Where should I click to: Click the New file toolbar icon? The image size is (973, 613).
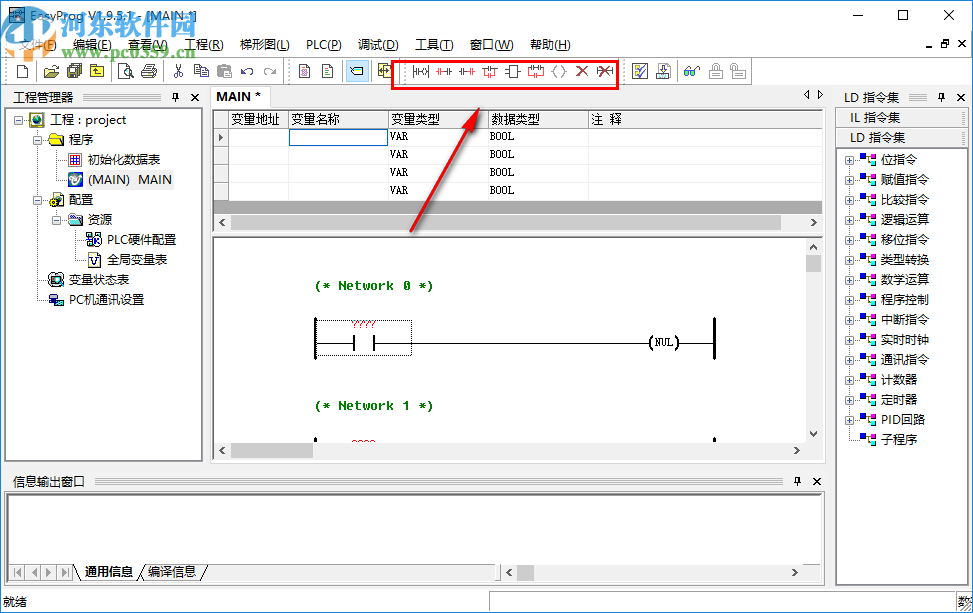[22, 72]
